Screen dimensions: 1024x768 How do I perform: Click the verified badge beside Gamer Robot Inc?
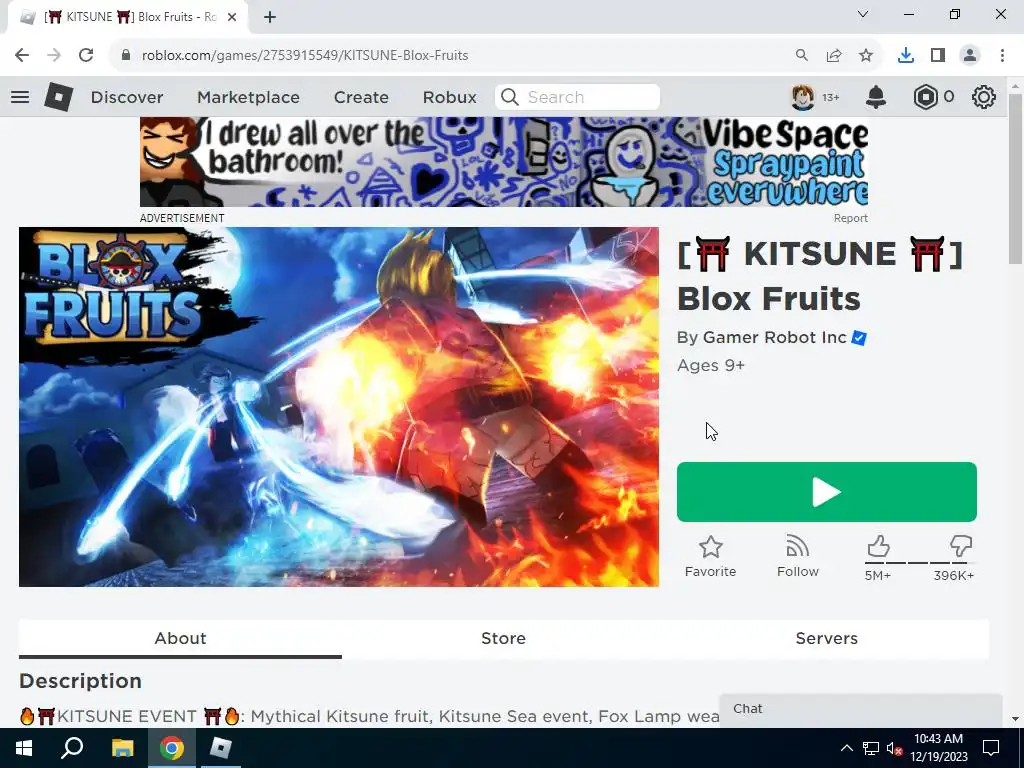click(859, 338)
